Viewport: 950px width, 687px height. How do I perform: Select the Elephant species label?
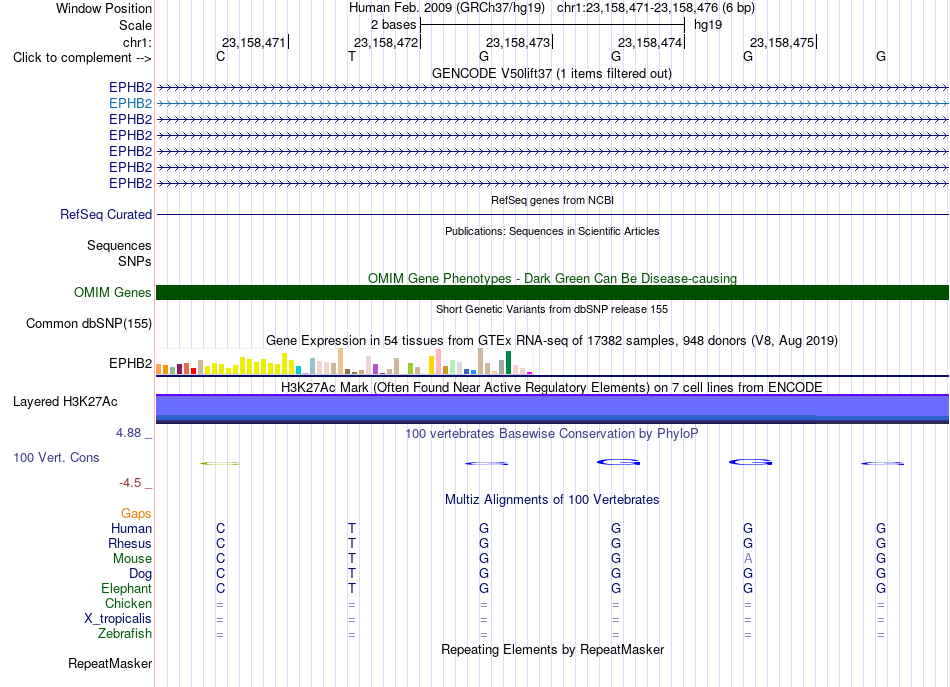(127, 588)
